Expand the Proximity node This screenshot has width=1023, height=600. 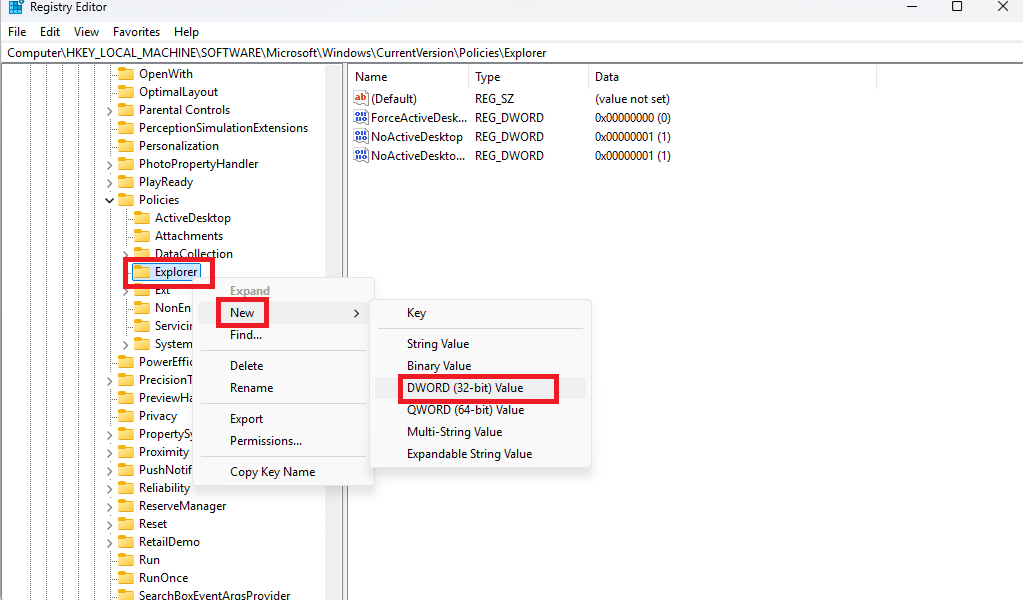pyautogui.click(x=110, y=453)
